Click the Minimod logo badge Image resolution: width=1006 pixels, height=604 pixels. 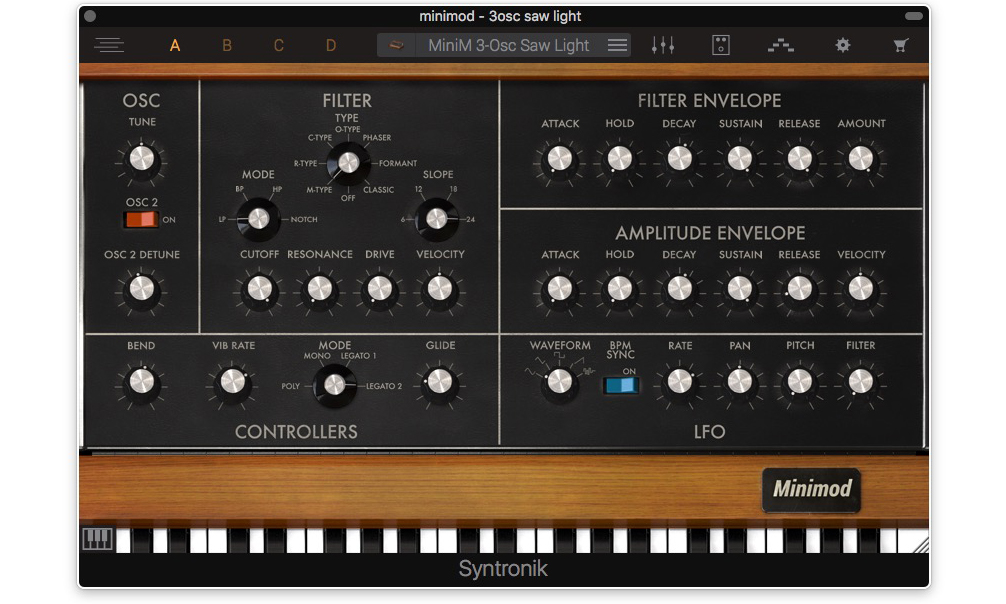pyautogui.click(x=812, y=489)
